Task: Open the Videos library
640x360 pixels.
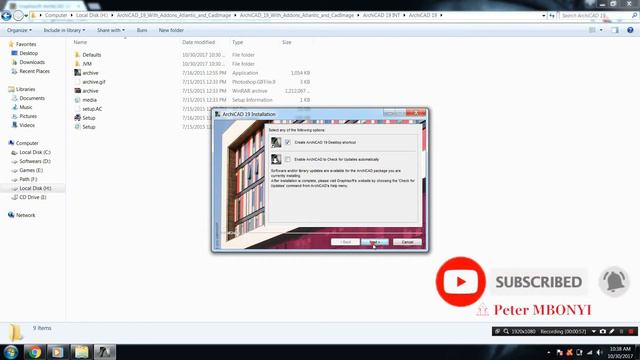Action: 27,125
